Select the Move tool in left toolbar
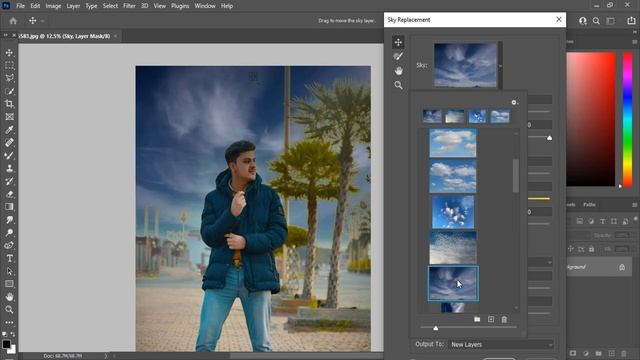 point(9,53)
